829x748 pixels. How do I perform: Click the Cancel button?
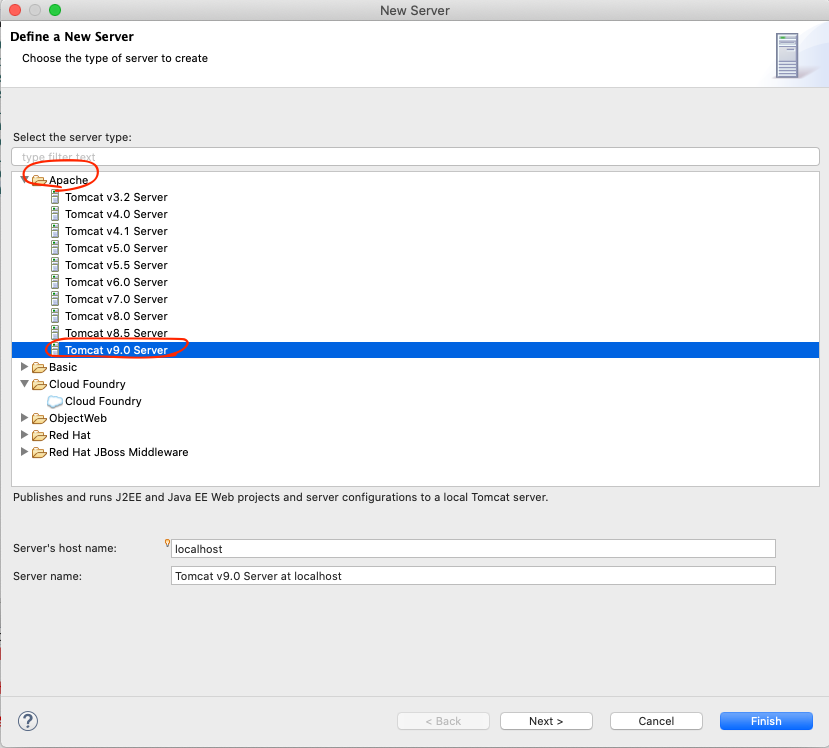[656, 721]
